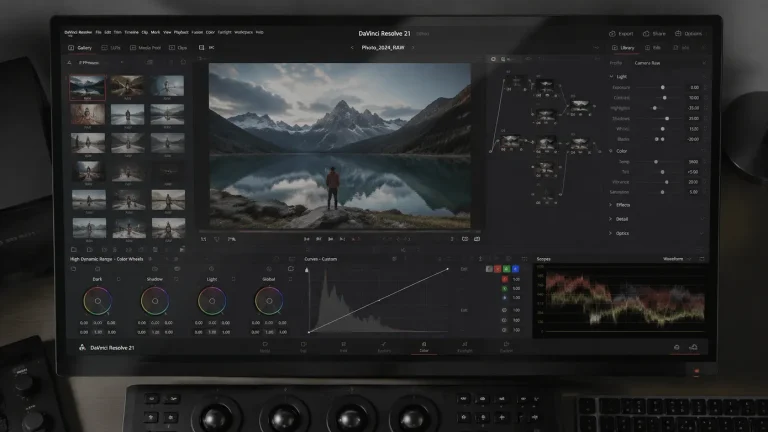
Task: Click the Export button
Action: click(x=621, y=34)
